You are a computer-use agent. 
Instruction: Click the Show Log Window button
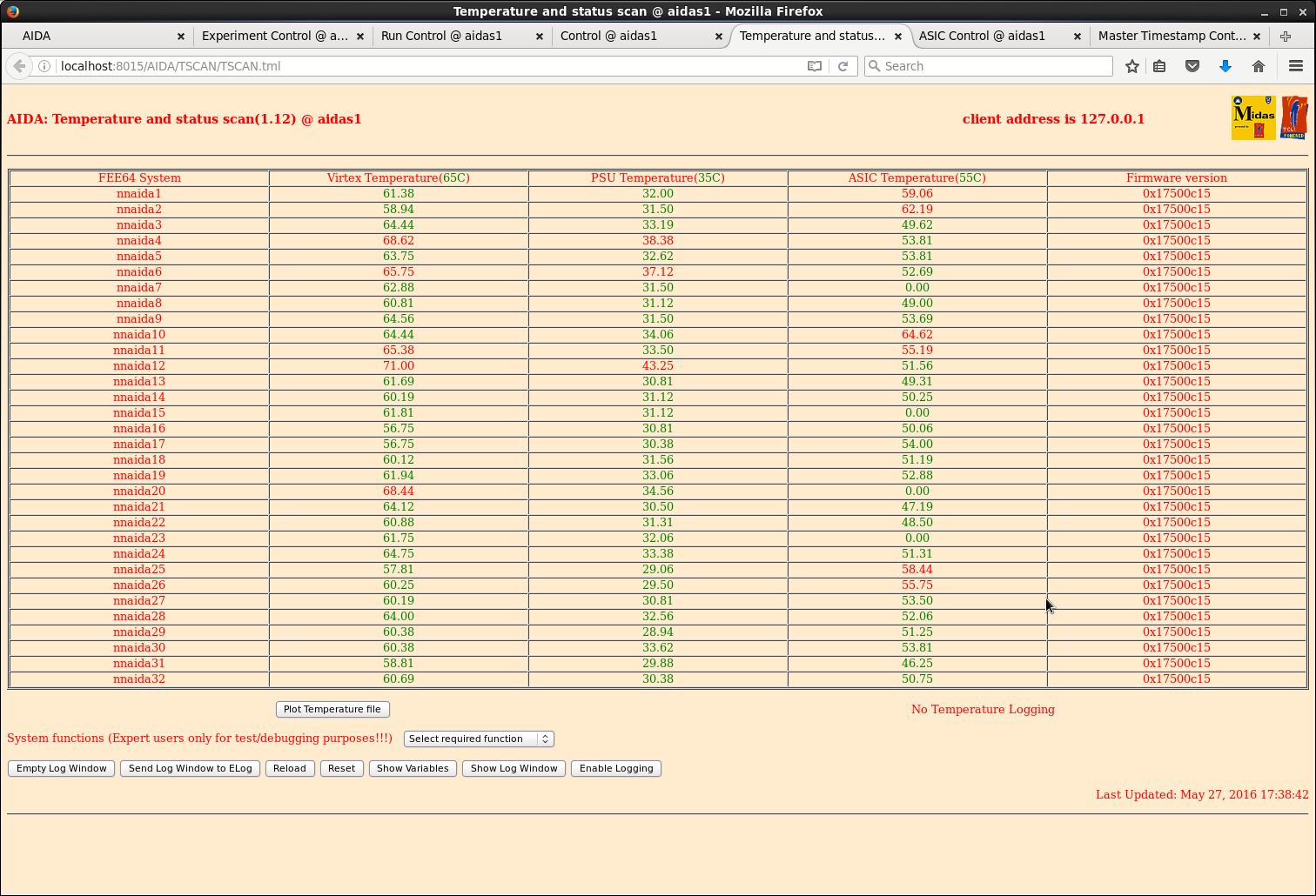click(x=514, y=768)
